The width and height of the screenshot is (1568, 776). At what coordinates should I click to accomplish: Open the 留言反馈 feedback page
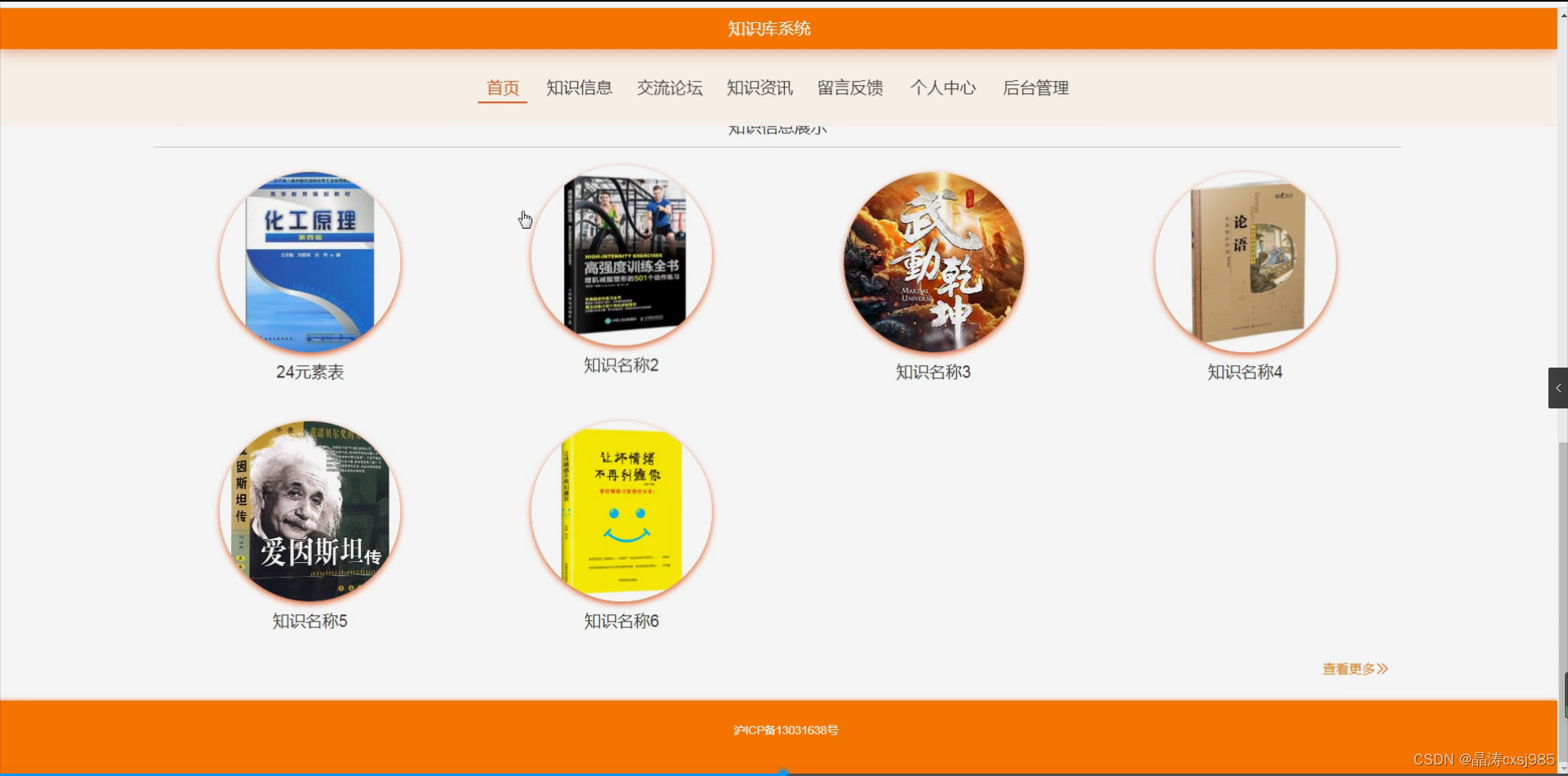(x=850, y=88)
